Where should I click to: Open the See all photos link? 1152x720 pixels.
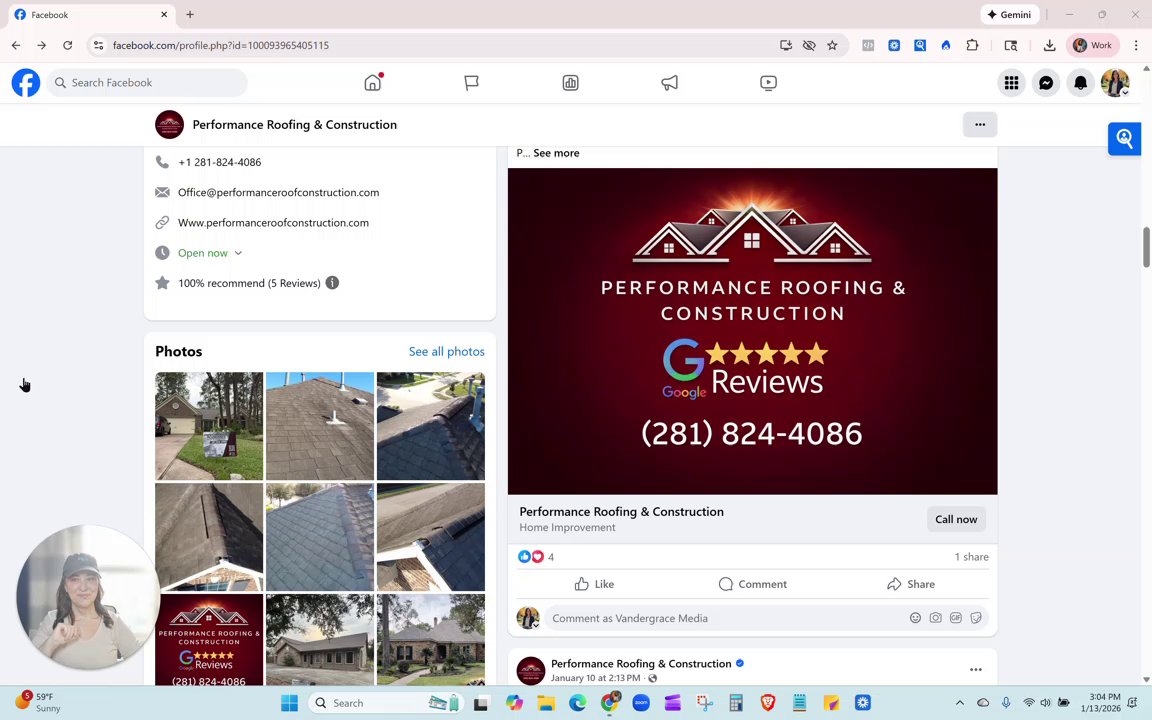click(447, 351)
